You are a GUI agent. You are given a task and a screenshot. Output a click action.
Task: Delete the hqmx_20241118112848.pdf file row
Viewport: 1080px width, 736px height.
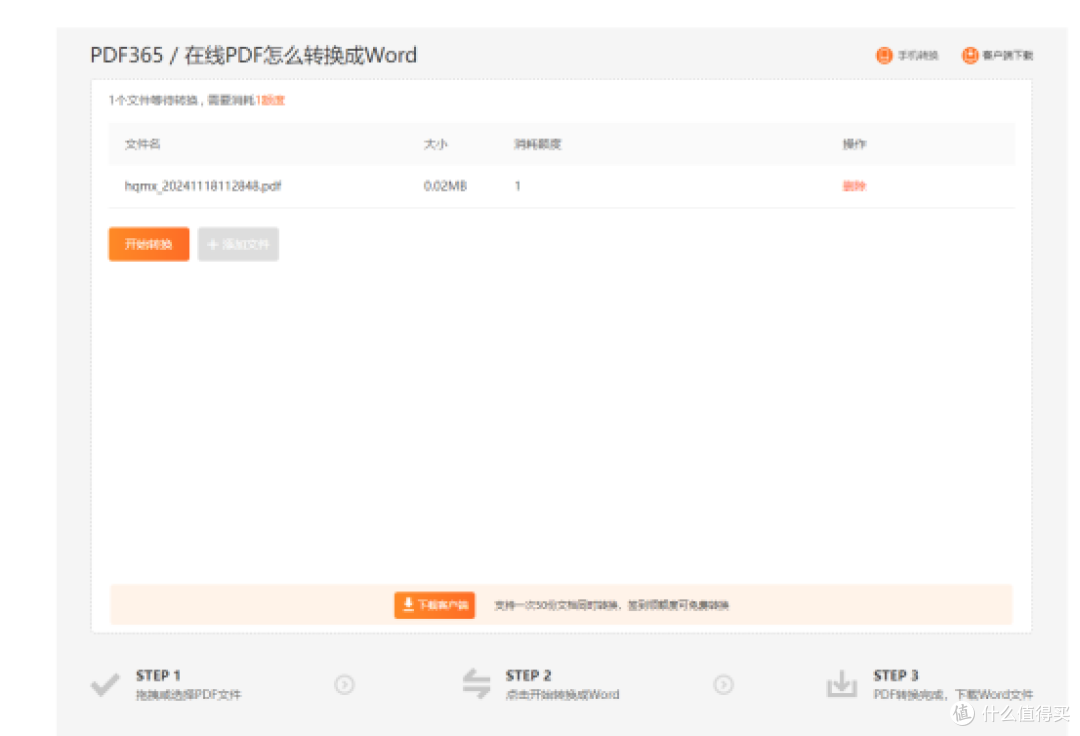click(854, 186)
